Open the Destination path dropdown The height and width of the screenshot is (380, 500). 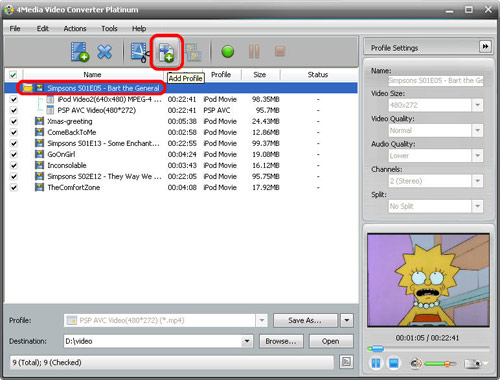[247, 341]
